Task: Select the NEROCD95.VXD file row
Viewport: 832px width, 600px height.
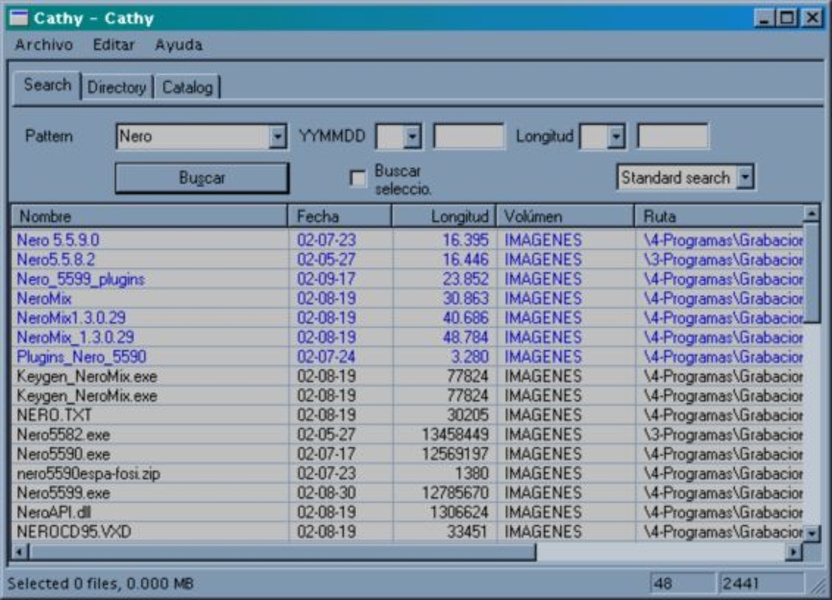Action: tap(408, 532)
